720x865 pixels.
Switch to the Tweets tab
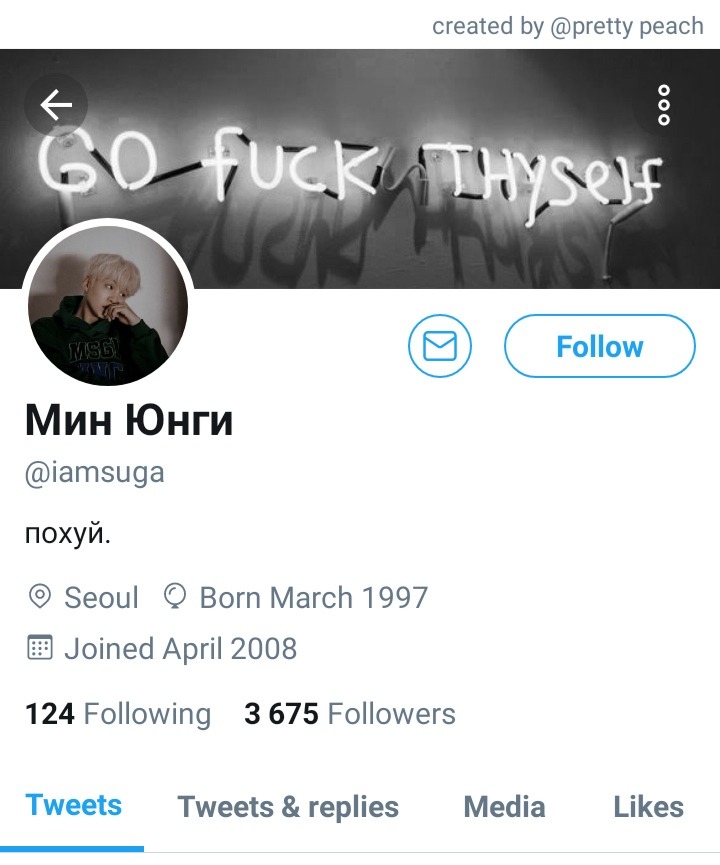click(x=73, y=805)
